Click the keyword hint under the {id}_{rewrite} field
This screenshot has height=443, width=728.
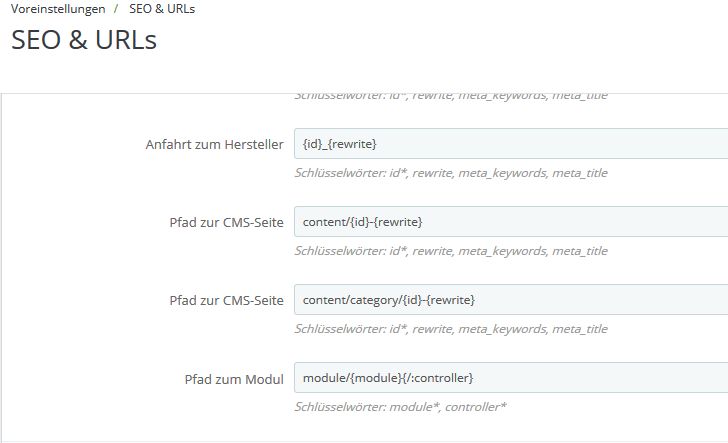[450, 173]
